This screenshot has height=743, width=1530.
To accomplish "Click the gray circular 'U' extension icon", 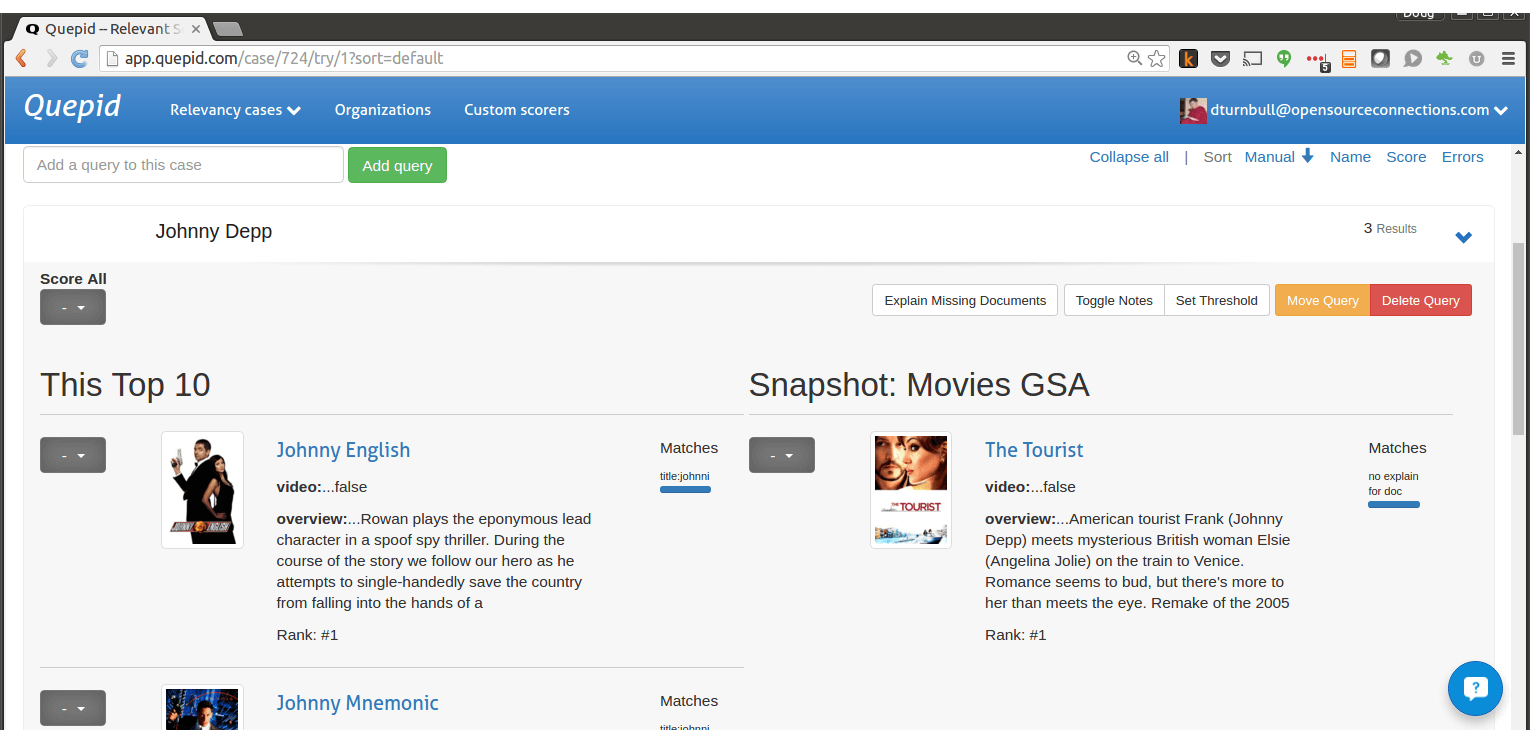I will [1476, 59].
